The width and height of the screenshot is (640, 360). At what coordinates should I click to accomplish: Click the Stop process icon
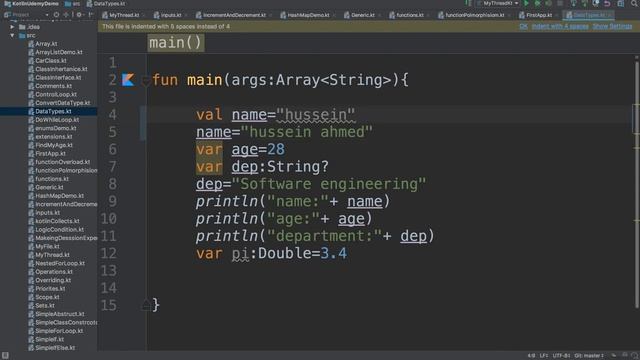(x=560, y=3)
